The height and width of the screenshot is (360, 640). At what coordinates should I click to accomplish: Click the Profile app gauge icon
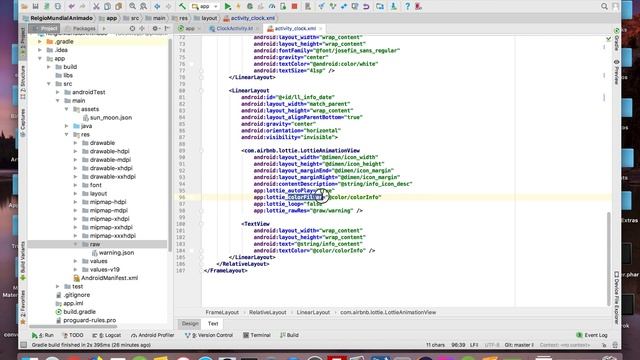[272, 7]
